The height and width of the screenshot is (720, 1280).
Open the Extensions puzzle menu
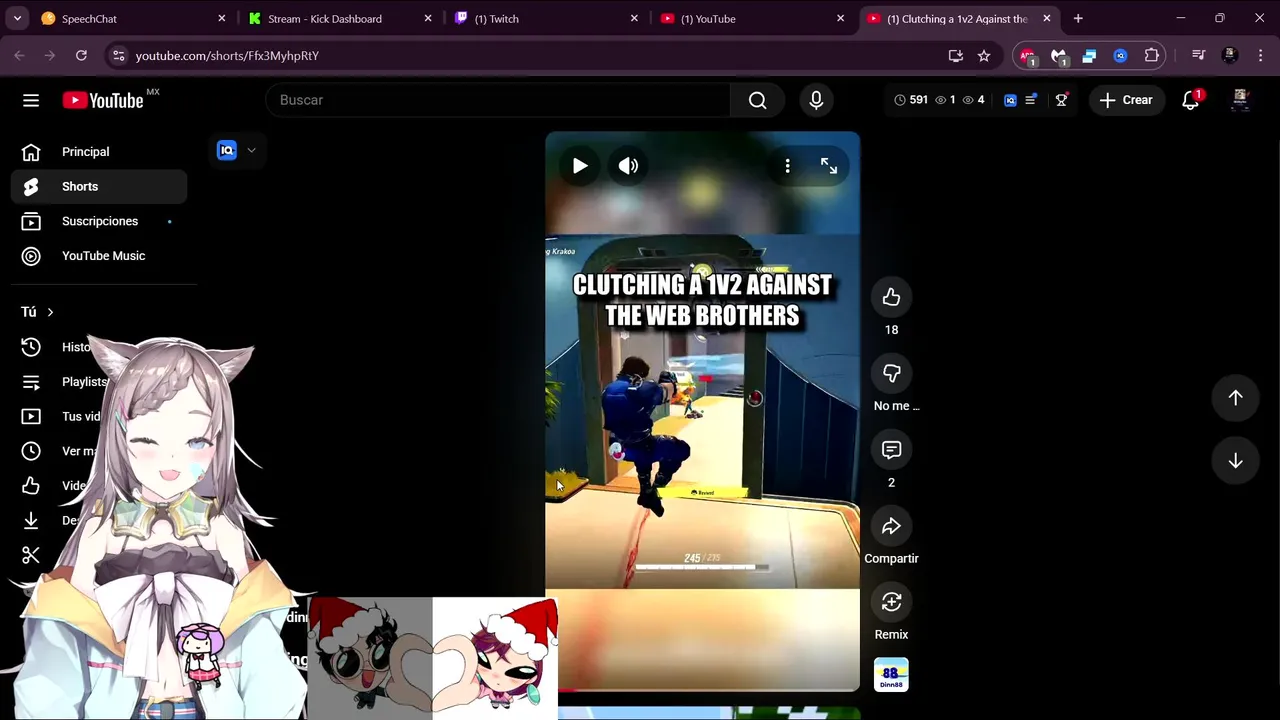[x=1152, y=56]
